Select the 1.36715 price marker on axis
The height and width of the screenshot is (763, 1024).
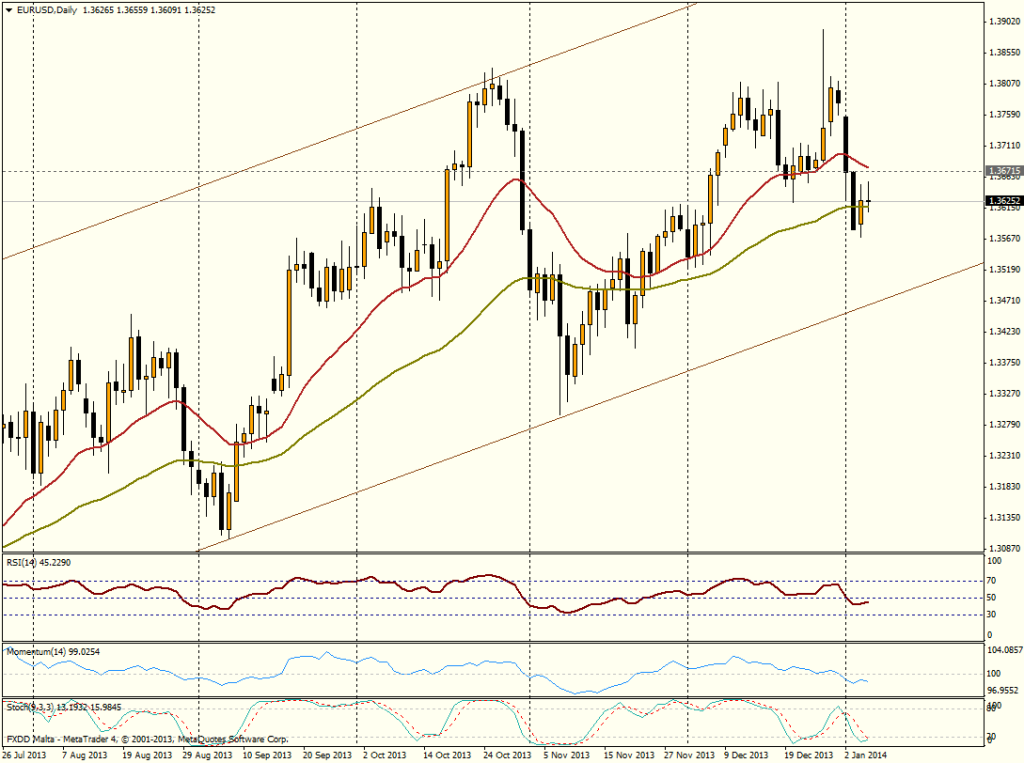point(1003,172)
